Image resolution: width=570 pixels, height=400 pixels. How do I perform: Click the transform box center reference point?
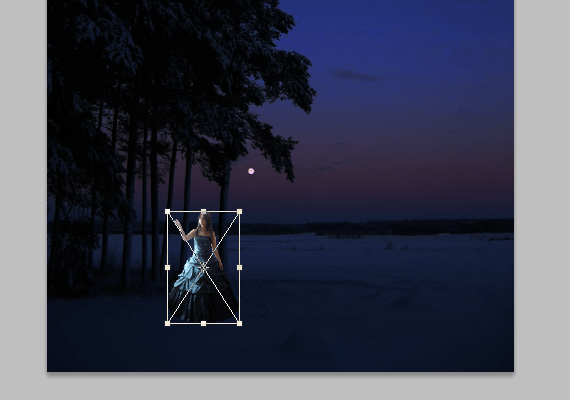204,268
